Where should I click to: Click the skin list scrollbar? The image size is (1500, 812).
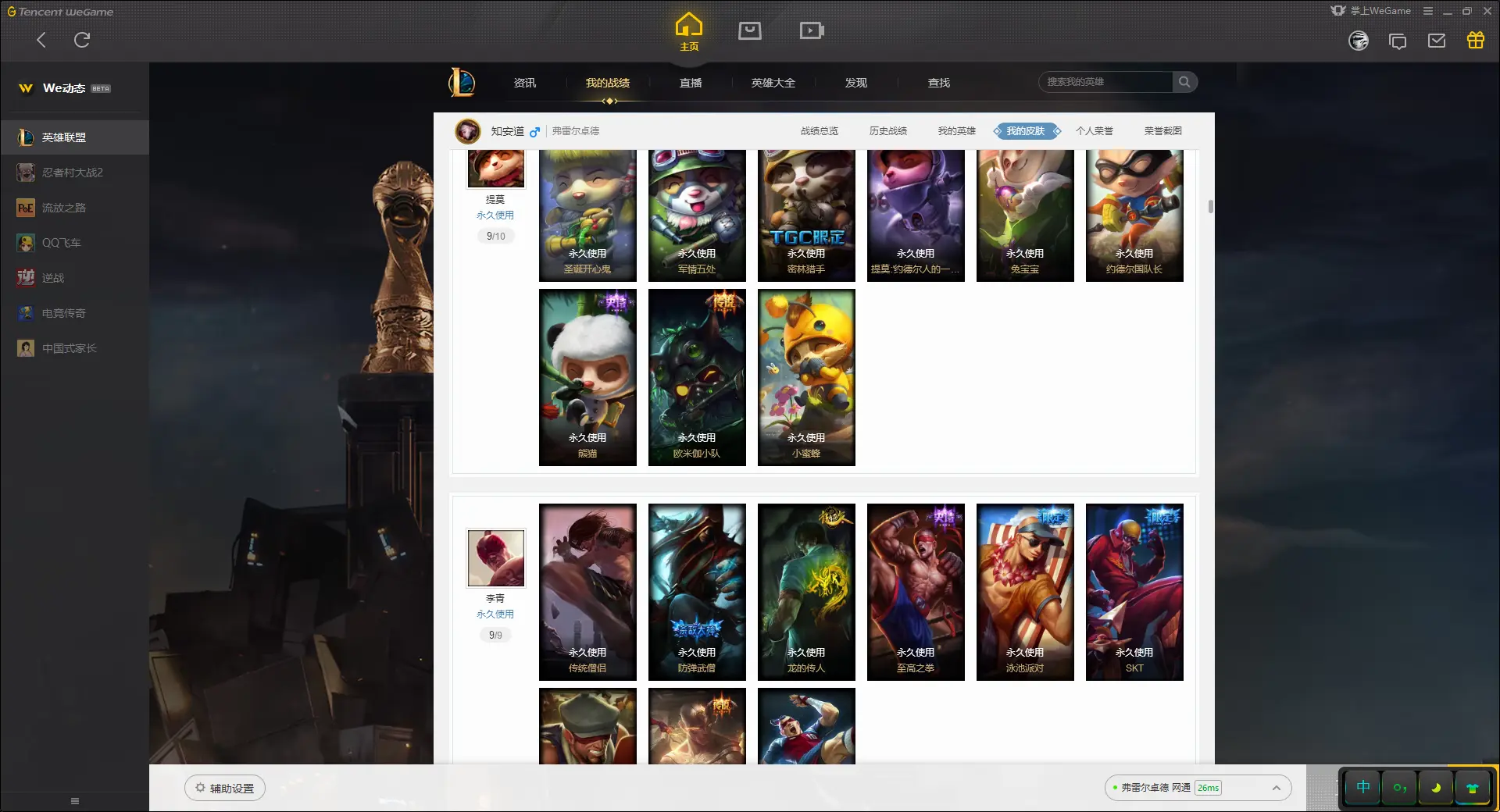click(1210, 206)
